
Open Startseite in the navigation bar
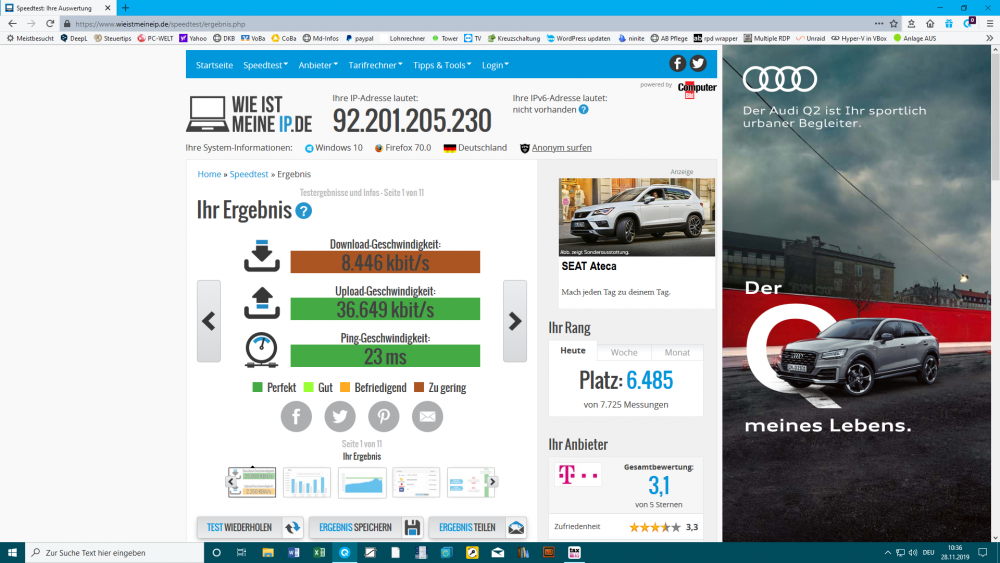coord(214,65)
